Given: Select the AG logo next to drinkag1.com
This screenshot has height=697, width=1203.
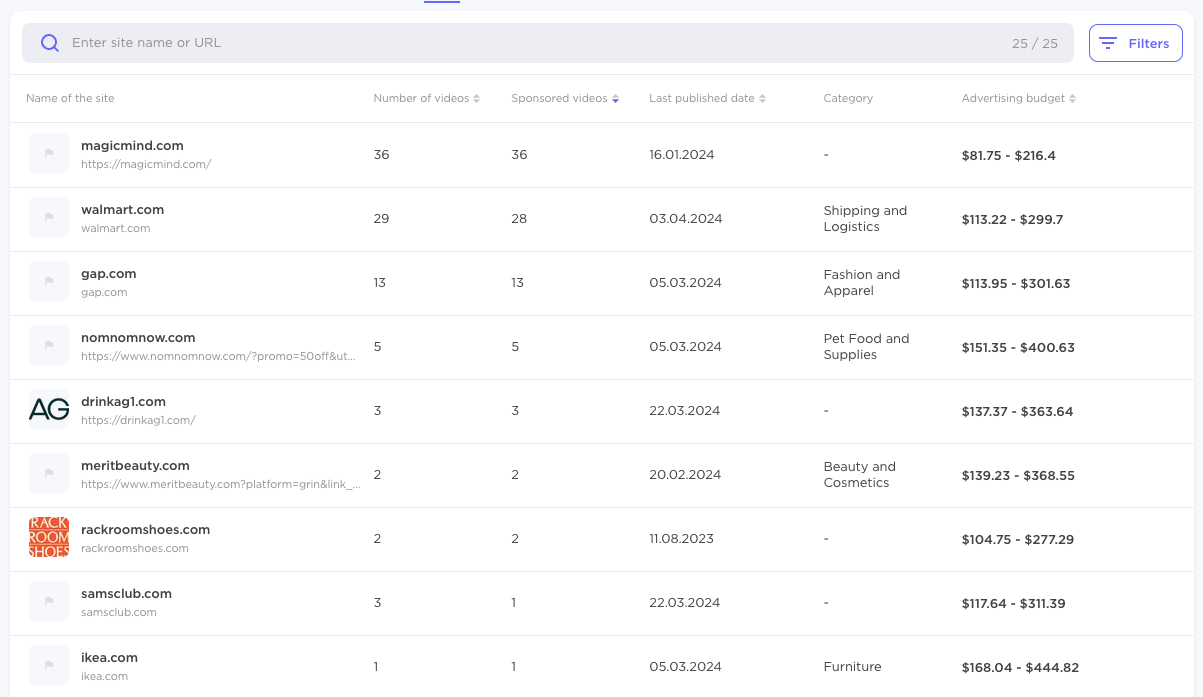Looking at the screenshot, I should pos(48,409).
